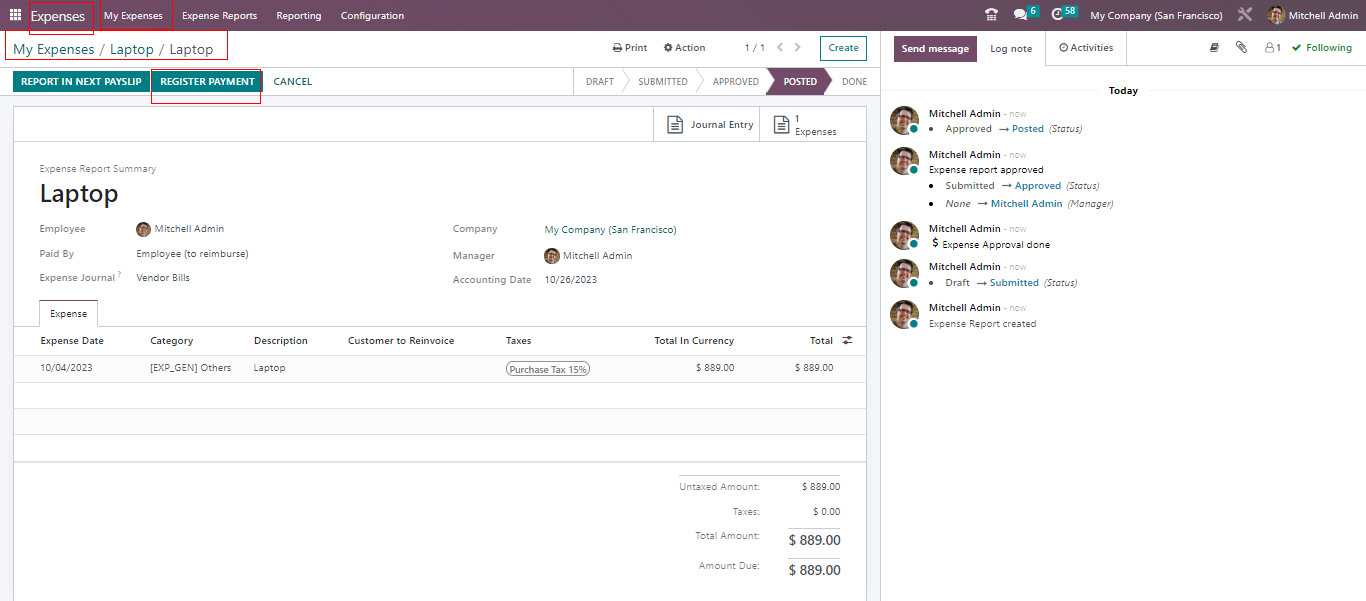Expand the Mitchell Admin user menu
Screen dimensions: 1366x601
tap(1312, 15)
